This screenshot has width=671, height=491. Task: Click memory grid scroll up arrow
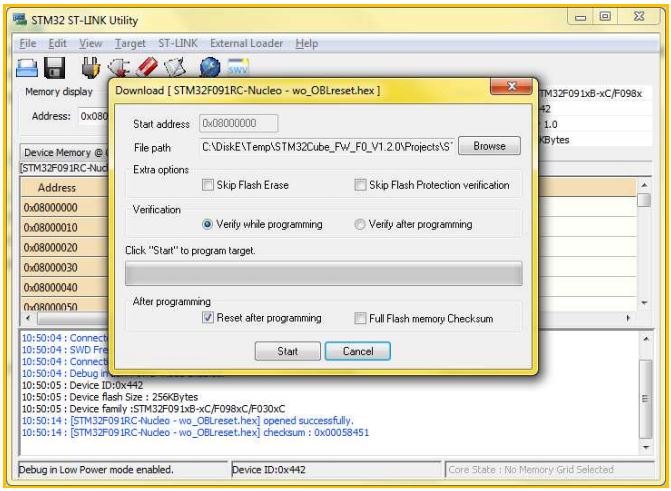644,185
